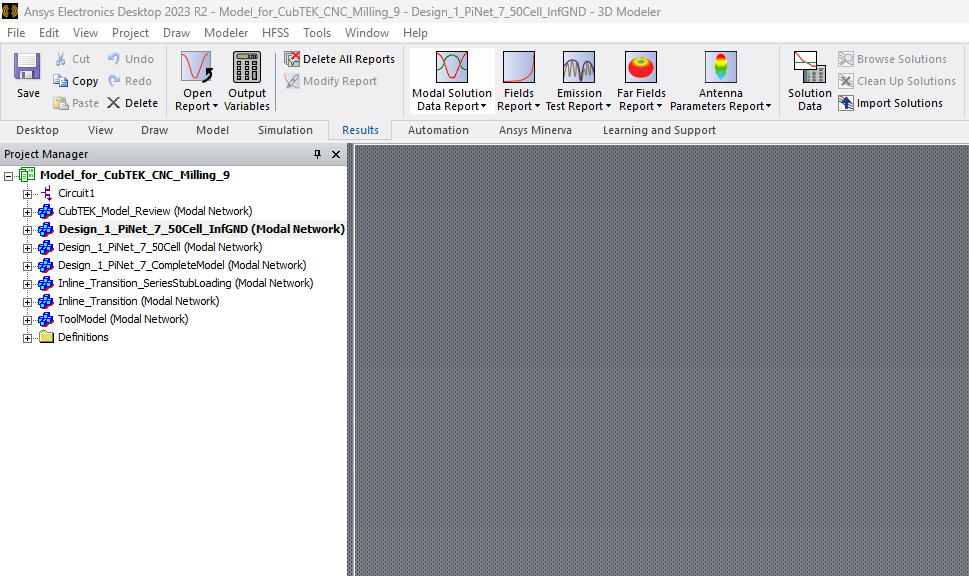The image size is (969, 576).
Task: Click the Far Fields Report icon
Action: click(x=641, y=67)
